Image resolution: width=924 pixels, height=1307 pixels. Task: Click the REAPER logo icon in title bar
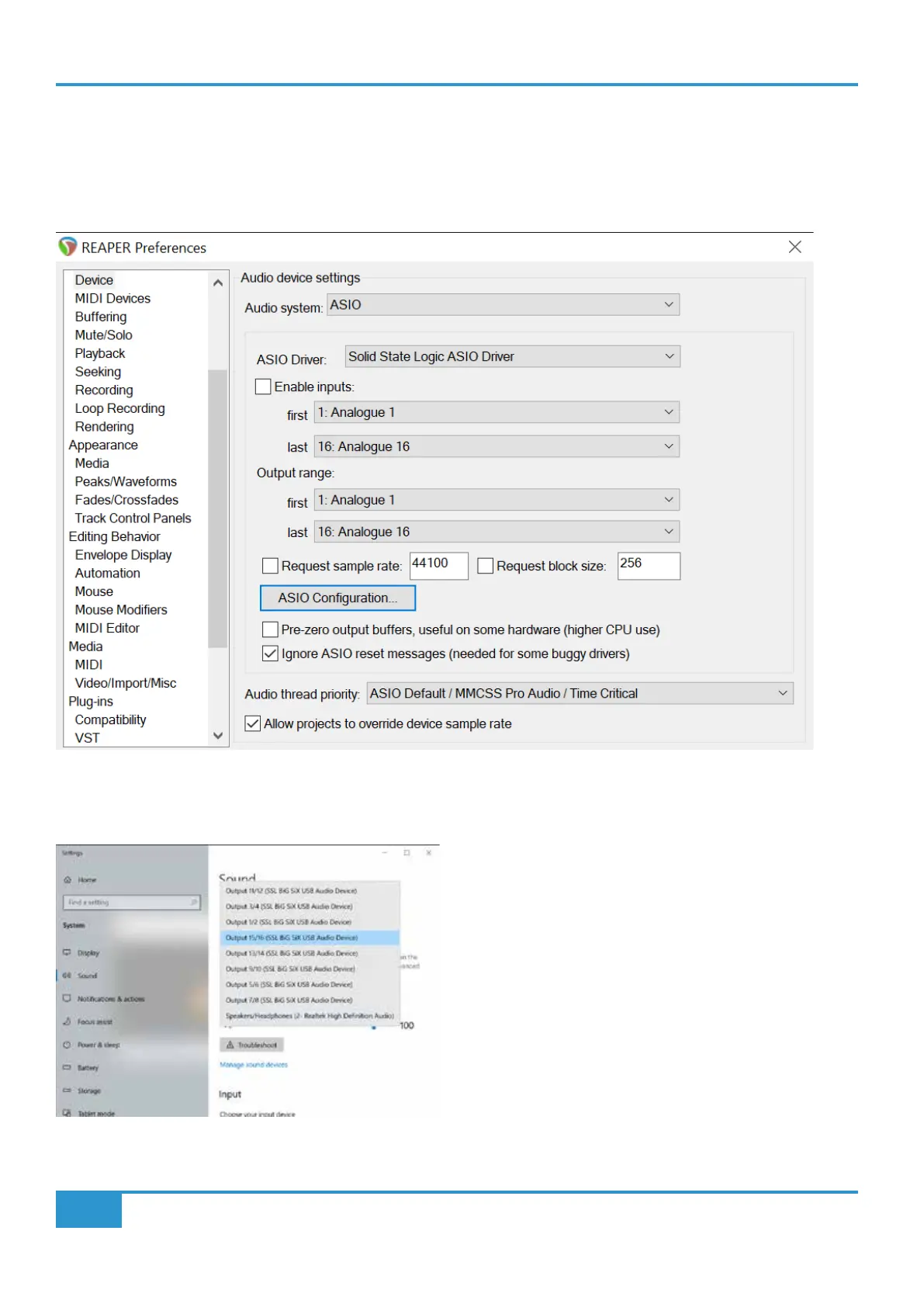[67, 247]
